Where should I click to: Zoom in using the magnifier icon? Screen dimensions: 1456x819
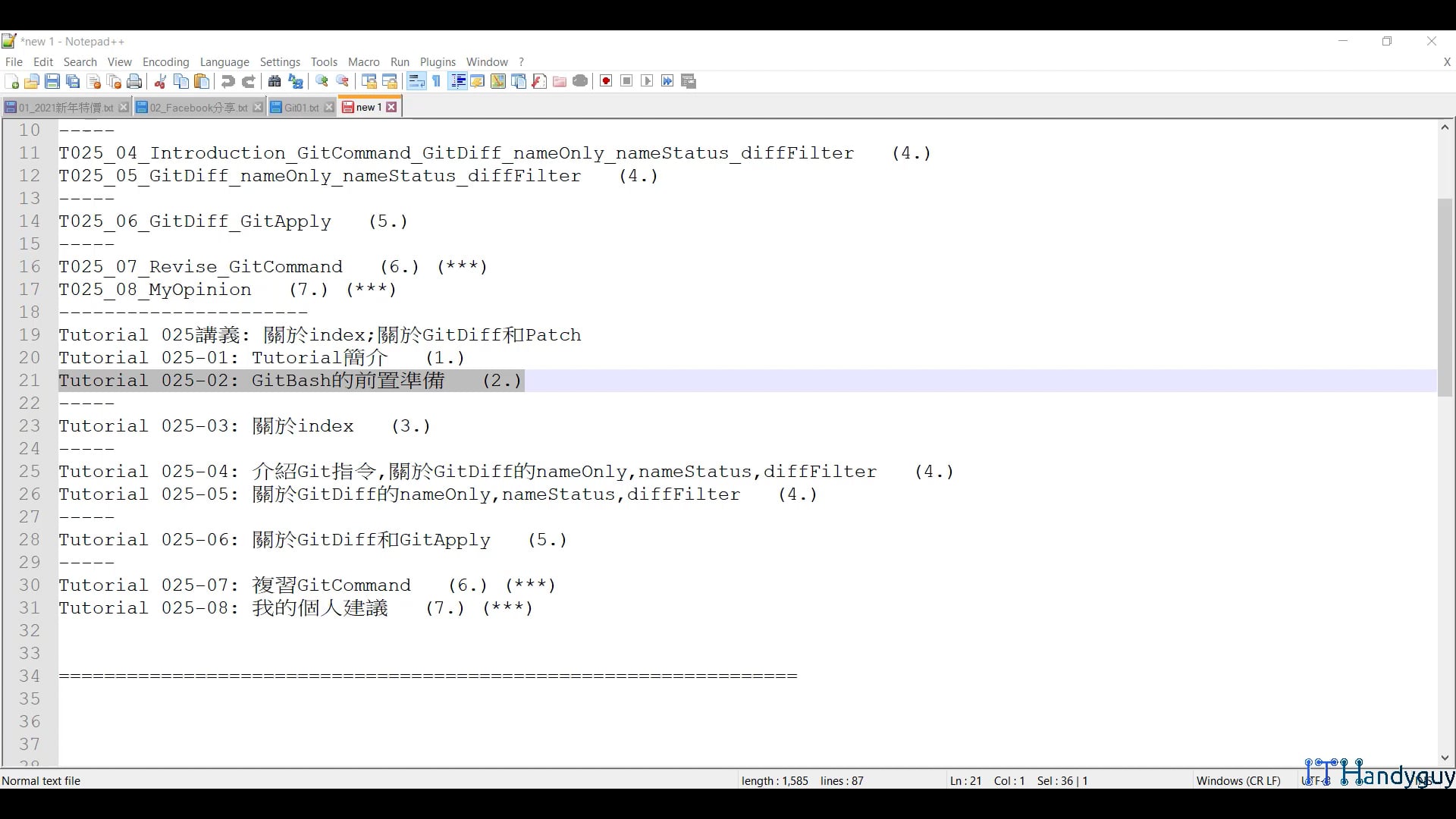[x=322, y=81]
